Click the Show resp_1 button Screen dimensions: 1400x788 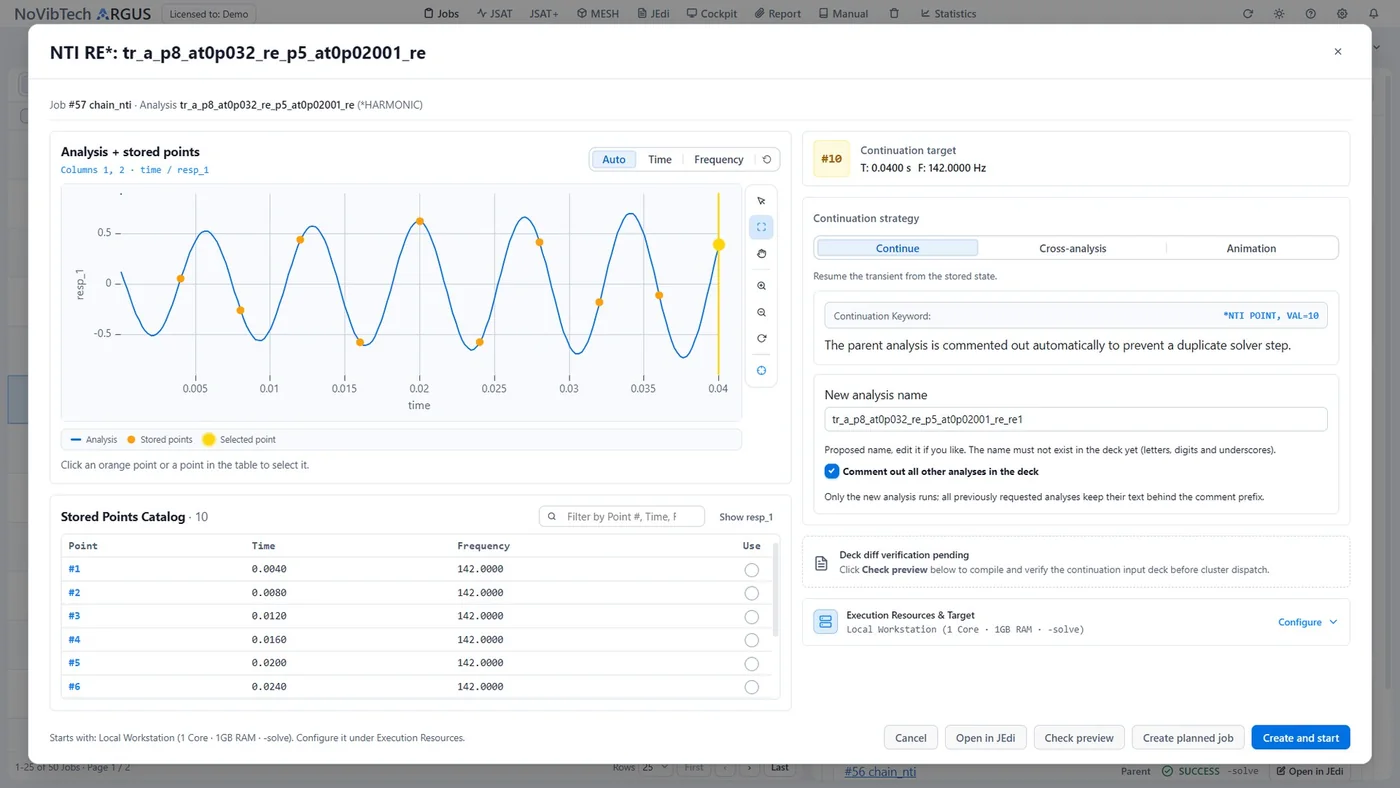pyautogui.click(x=746, y=517)
